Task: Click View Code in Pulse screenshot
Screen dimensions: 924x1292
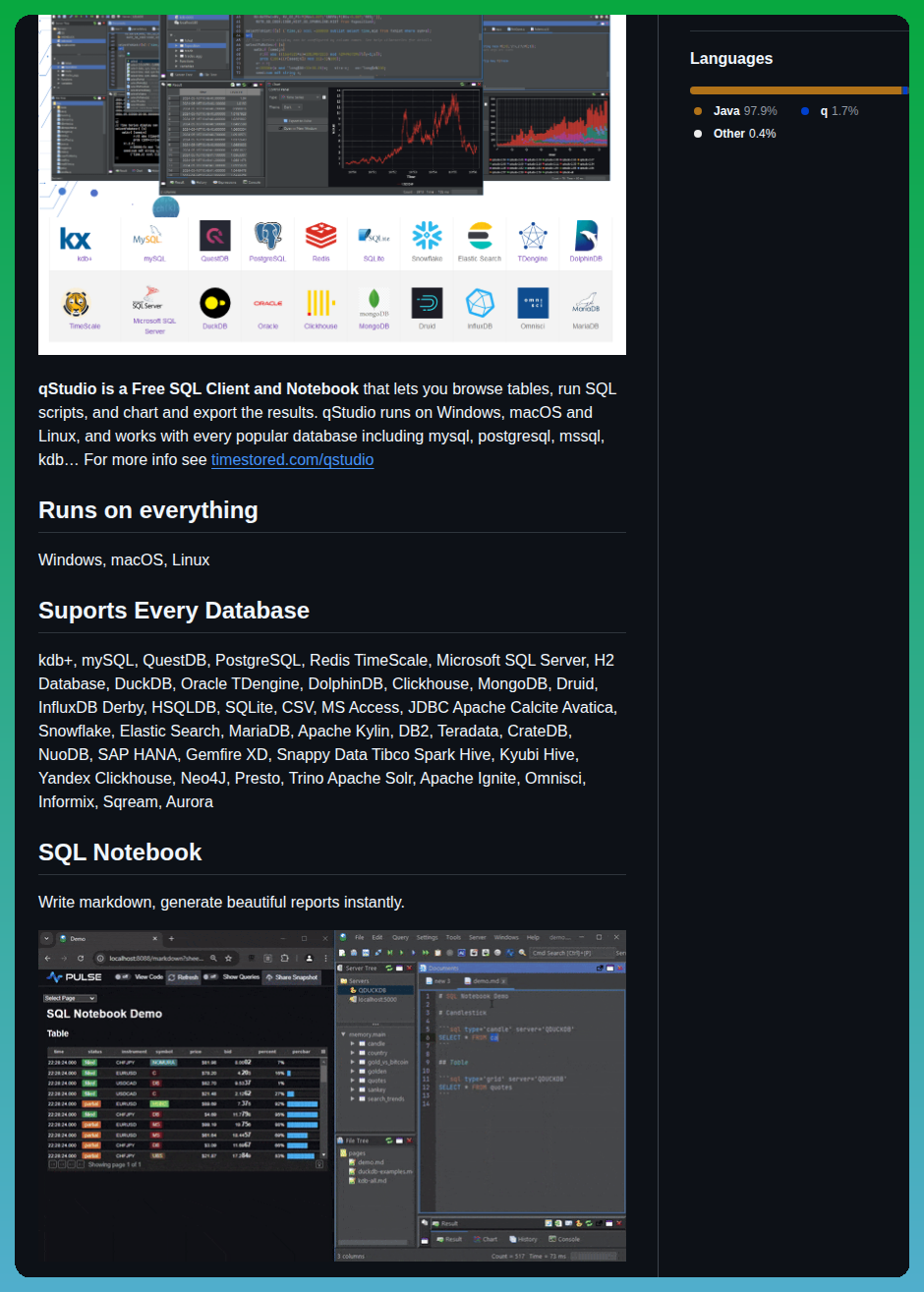Action: click(x=148, y=977)
